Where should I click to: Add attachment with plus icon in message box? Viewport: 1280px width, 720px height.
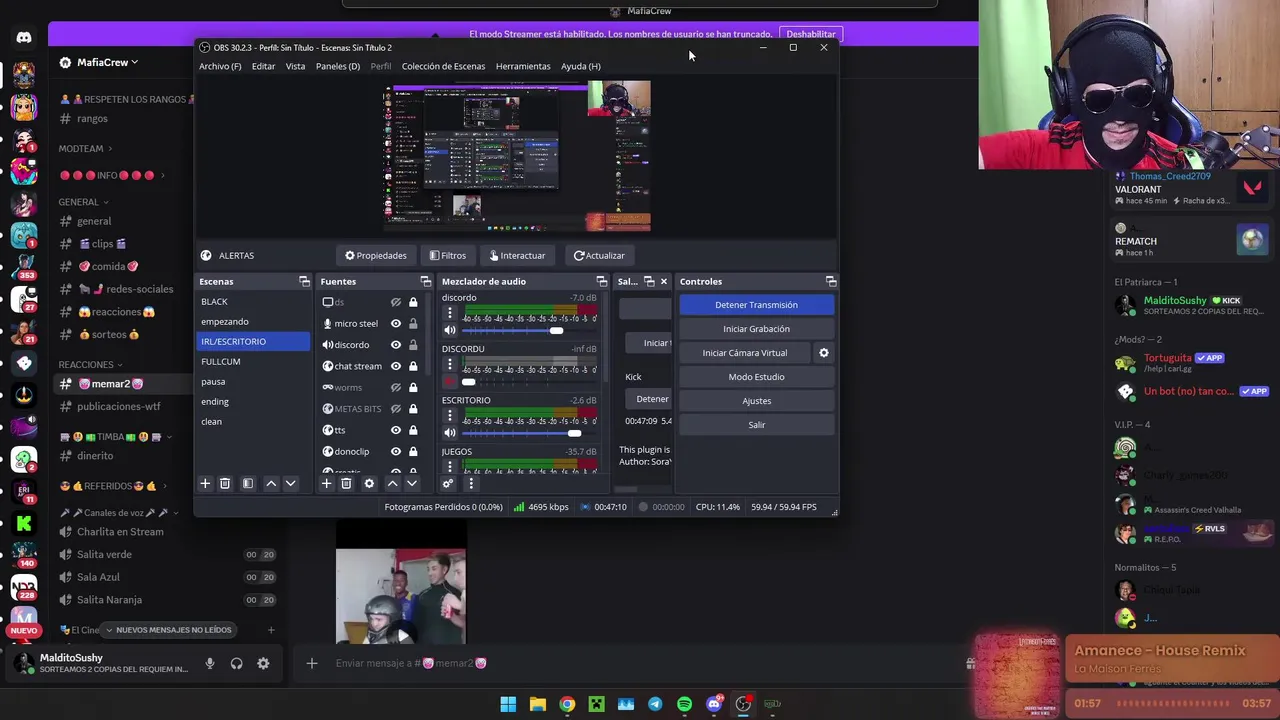pyautogui.click(x=312, y=663)
